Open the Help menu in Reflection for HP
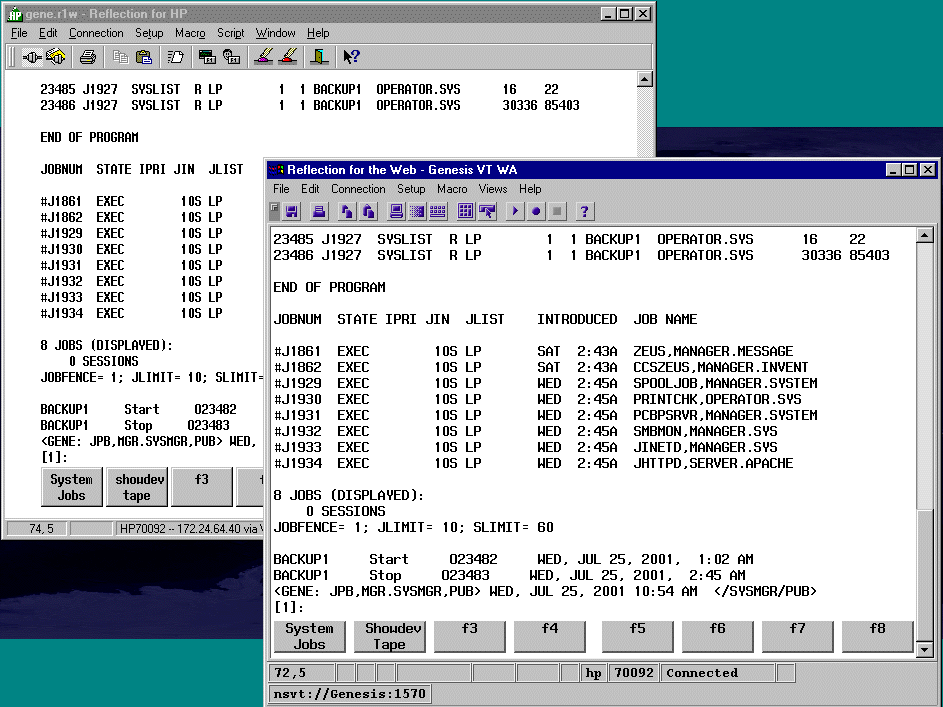 pyautogui.click(x=318, y=33)
